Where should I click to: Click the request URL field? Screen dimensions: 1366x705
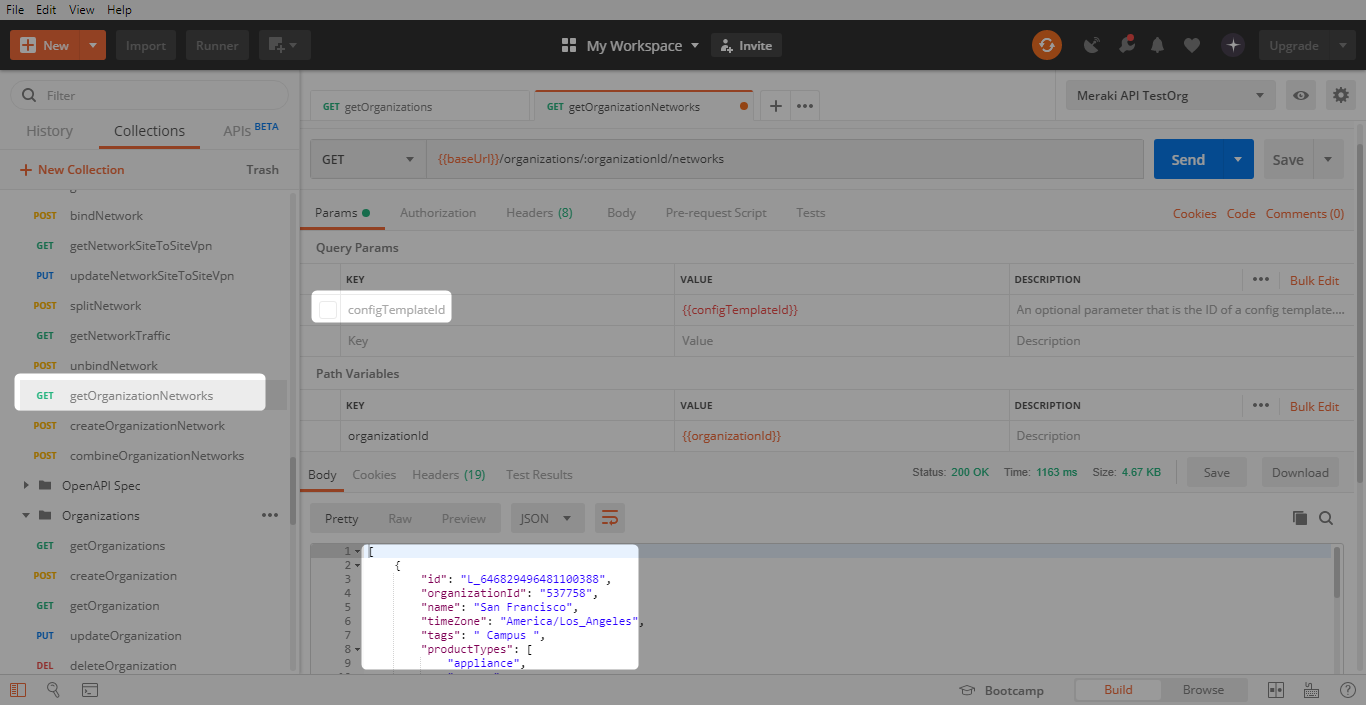[785, 159]
